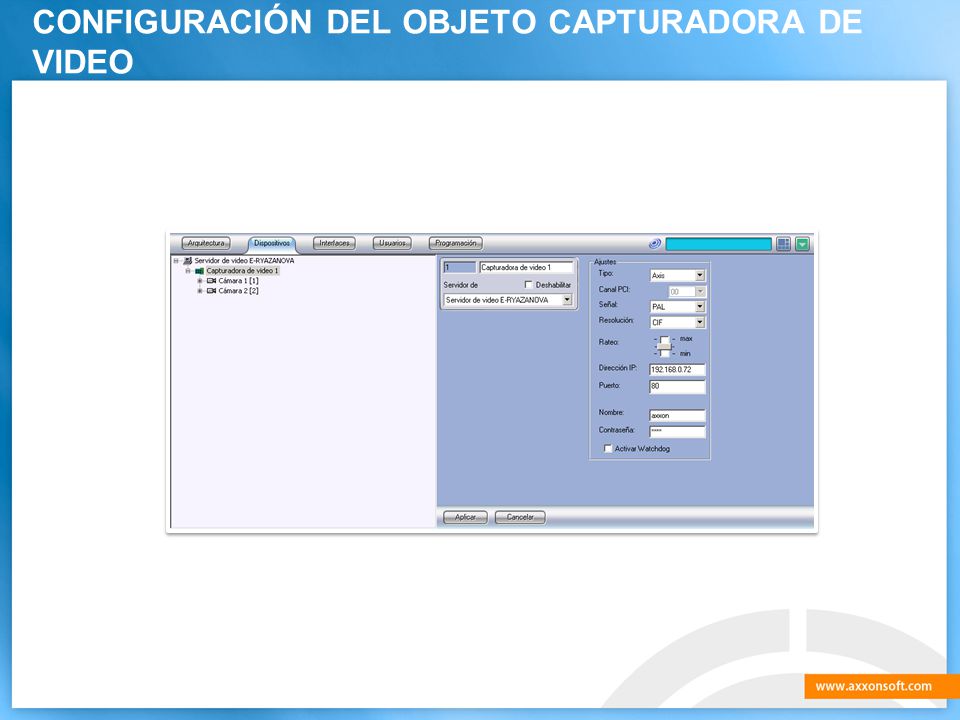Image resolution: width=960 pixels, height=720 pixels.
Task: Open the Servidor de video E-RYAZANOVA dropdown
Action: (x=508, y=300)
